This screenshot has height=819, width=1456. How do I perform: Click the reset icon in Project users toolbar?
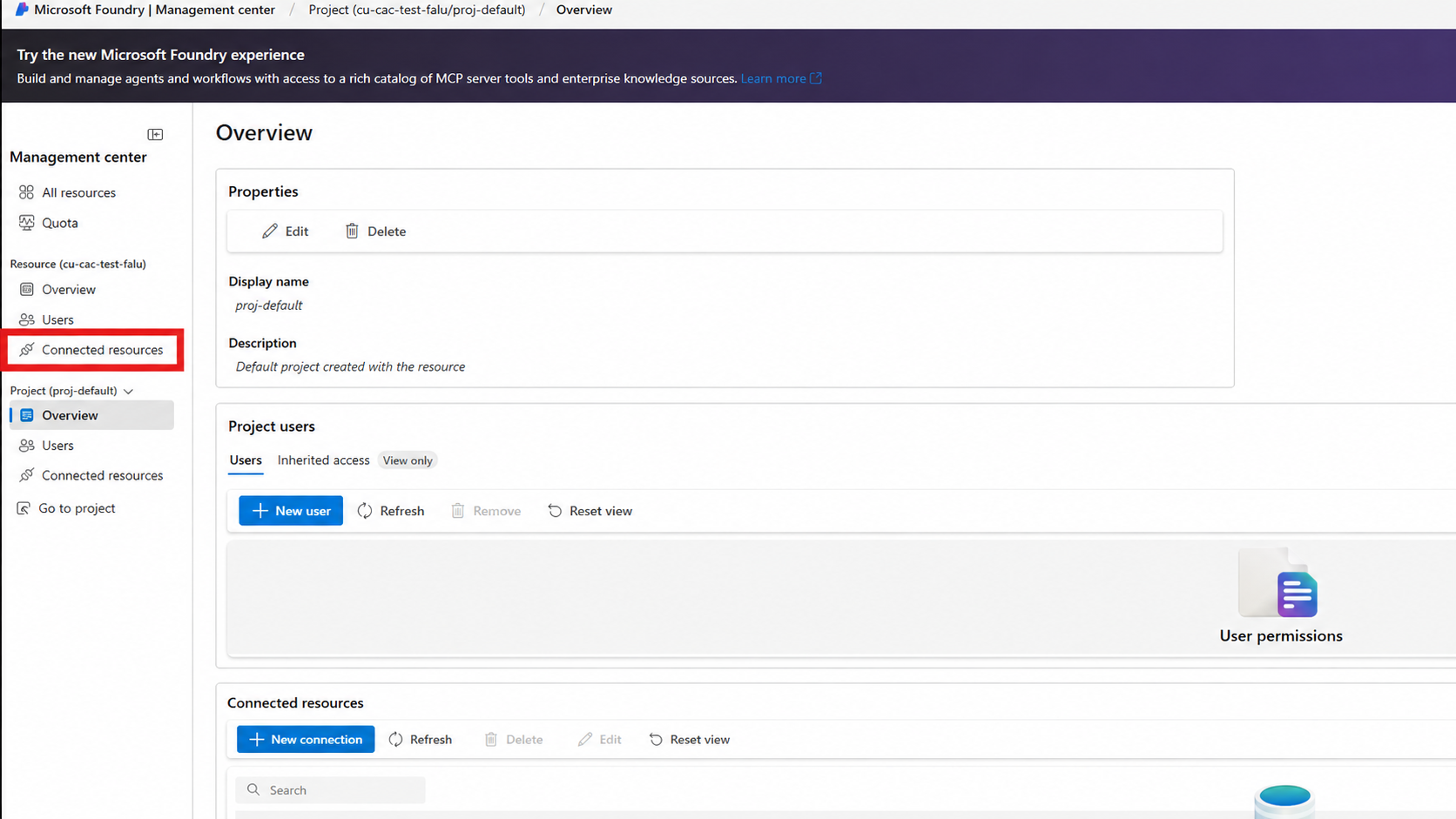pyautogui.click(x=555, y=511)
